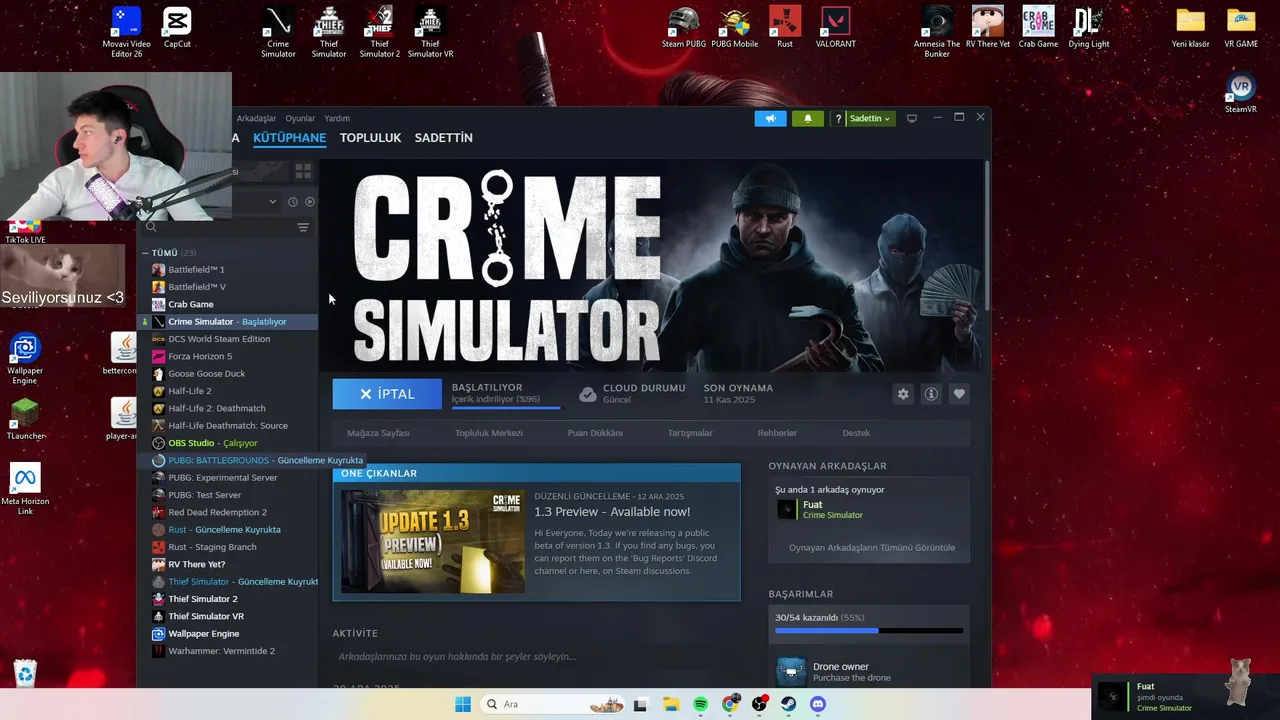
Task: Show ready-to-play games filter icon
Action: 309,201
